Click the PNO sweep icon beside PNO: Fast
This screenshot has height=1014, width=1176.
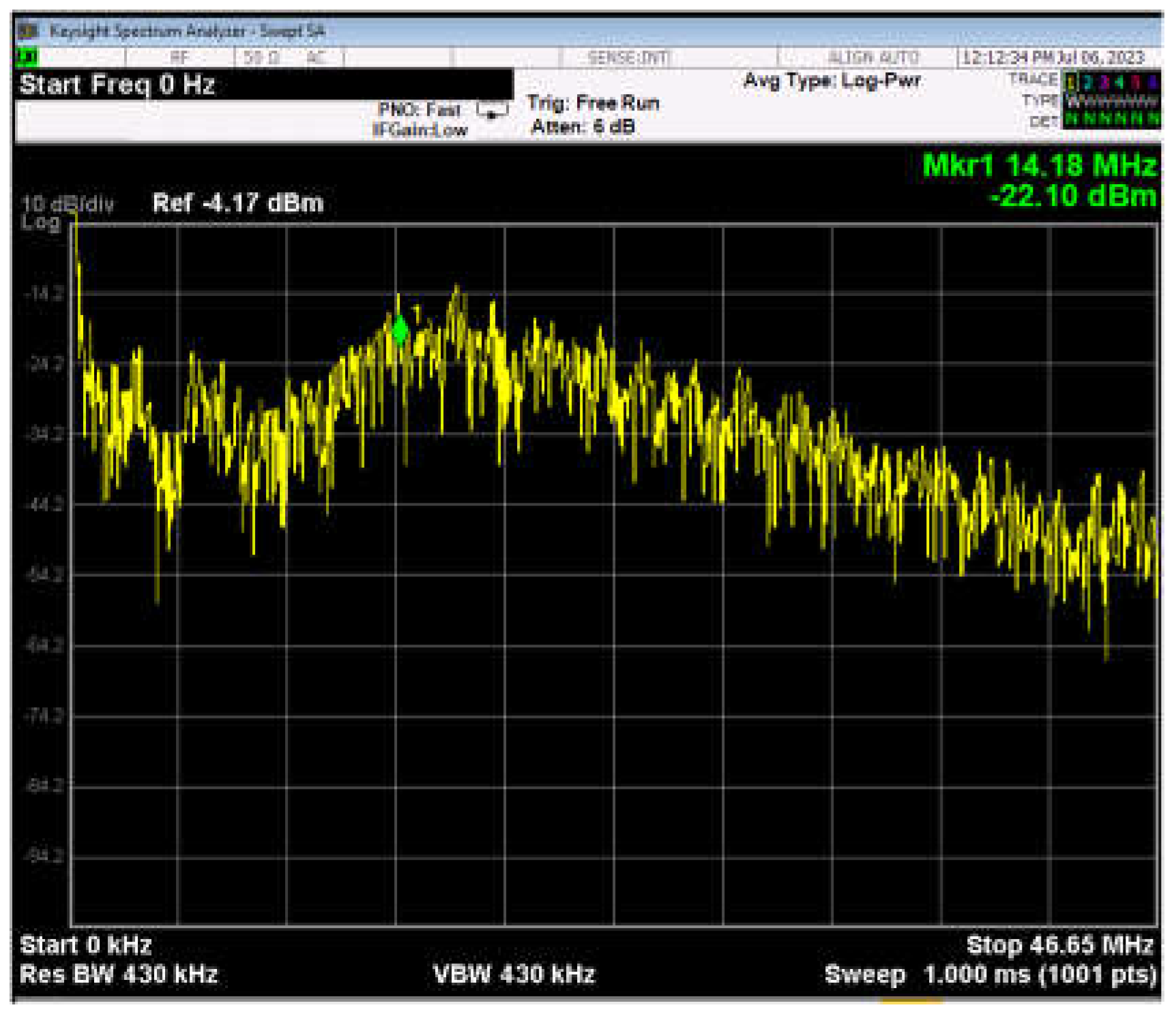(493, 110)
